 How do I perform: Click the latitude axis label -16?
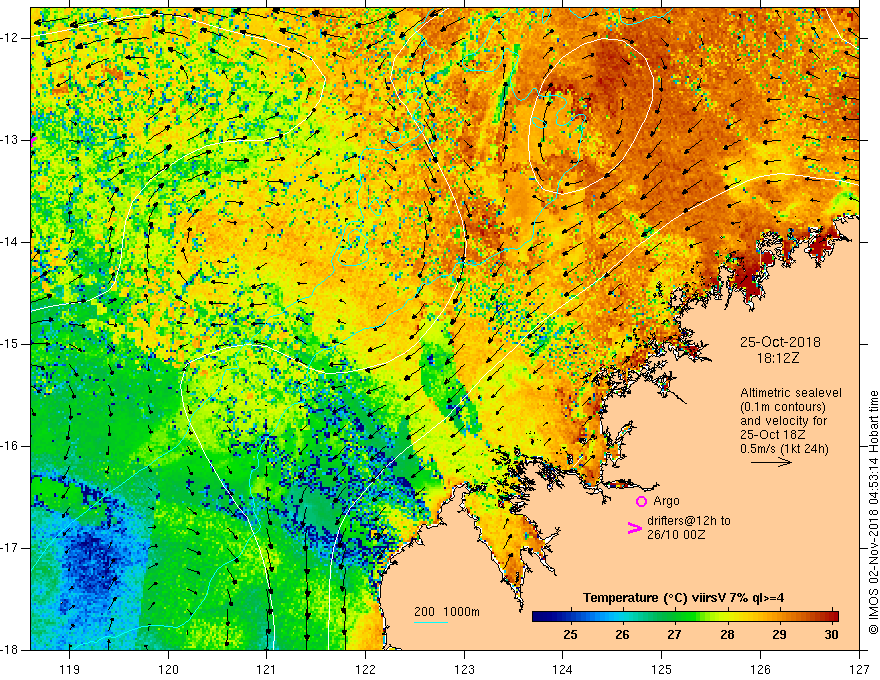click(11, 446)
